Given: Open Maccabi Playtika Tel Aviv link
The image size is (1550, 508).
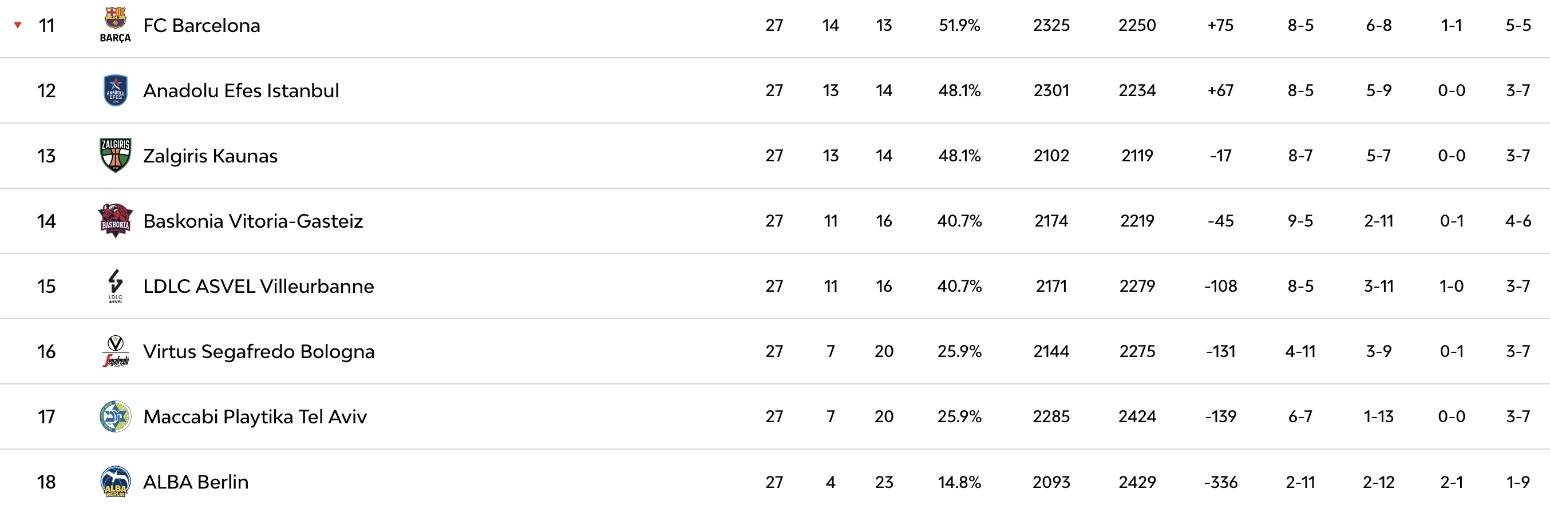Looking at the screenshot, I should (255, 417).
